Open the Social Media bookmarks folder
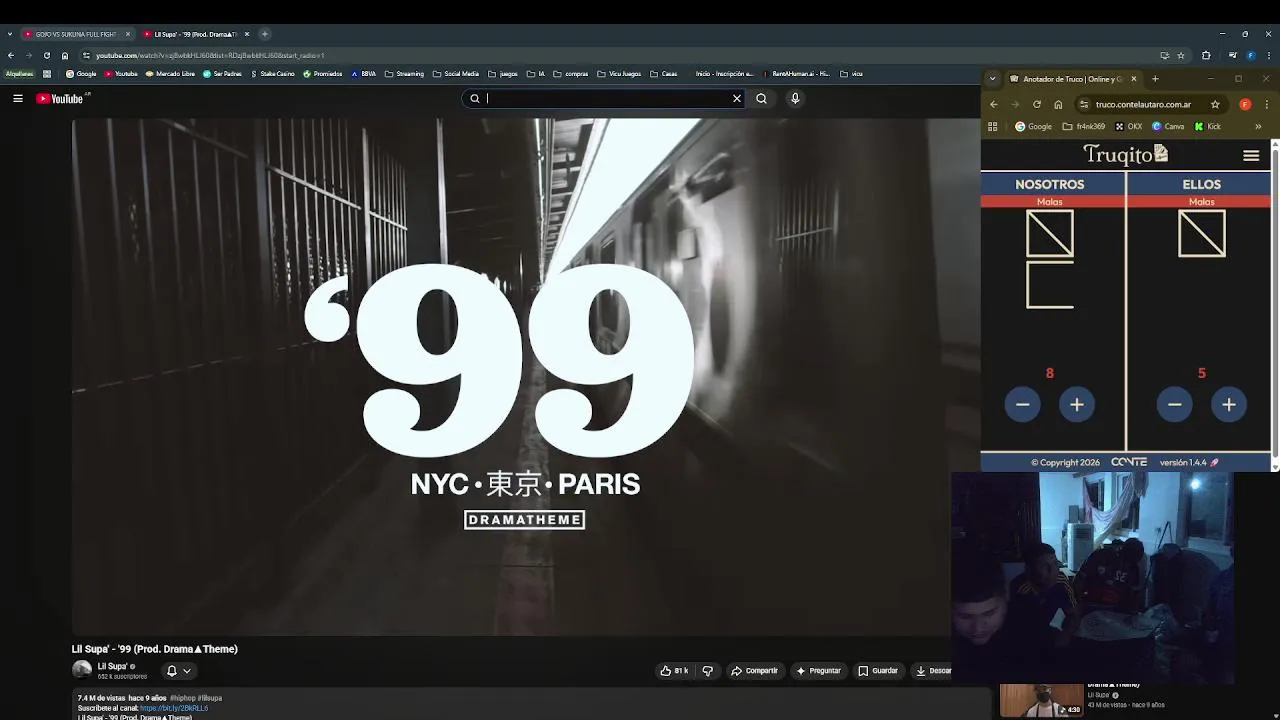Image resolution: width=1280 pixels, height=720 pixels. pyautogui.click(x=456, y=73)
